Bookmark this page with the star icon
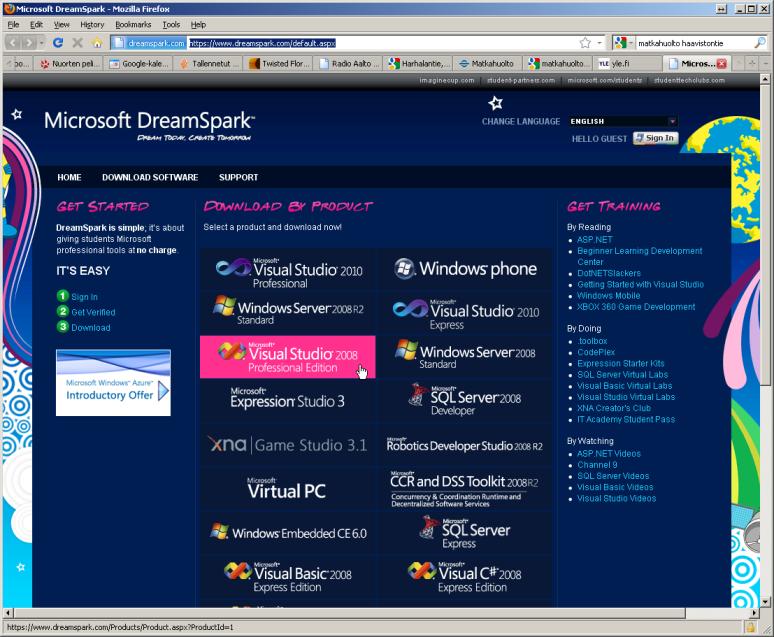The image size is (774, 637). click(585, 43)
